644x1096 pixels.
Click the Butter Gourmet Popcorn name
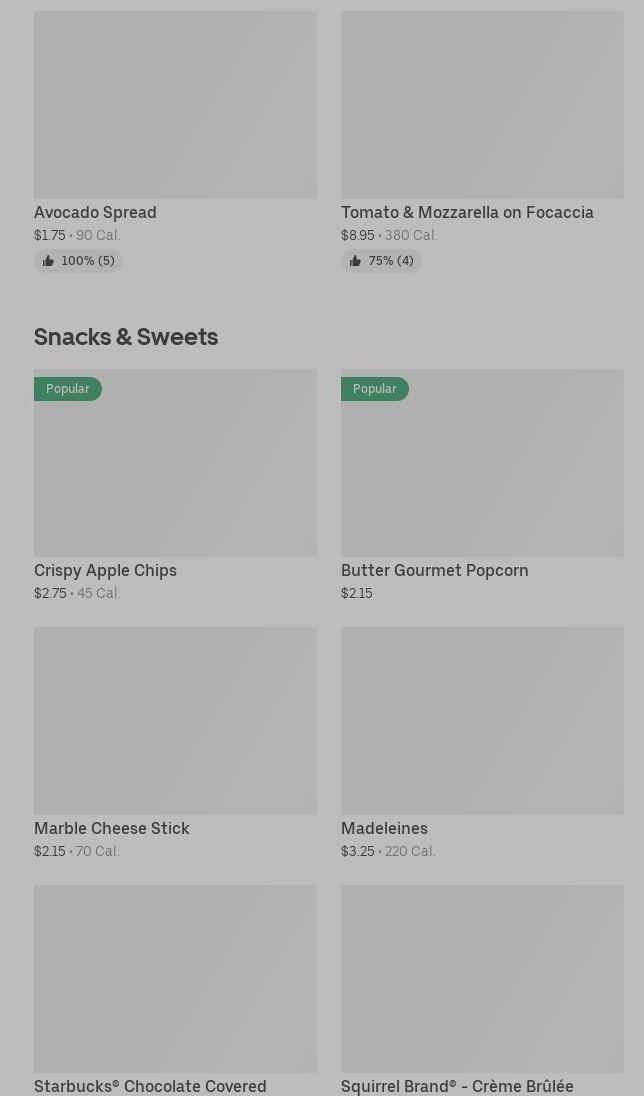click(x=434, y=570)
